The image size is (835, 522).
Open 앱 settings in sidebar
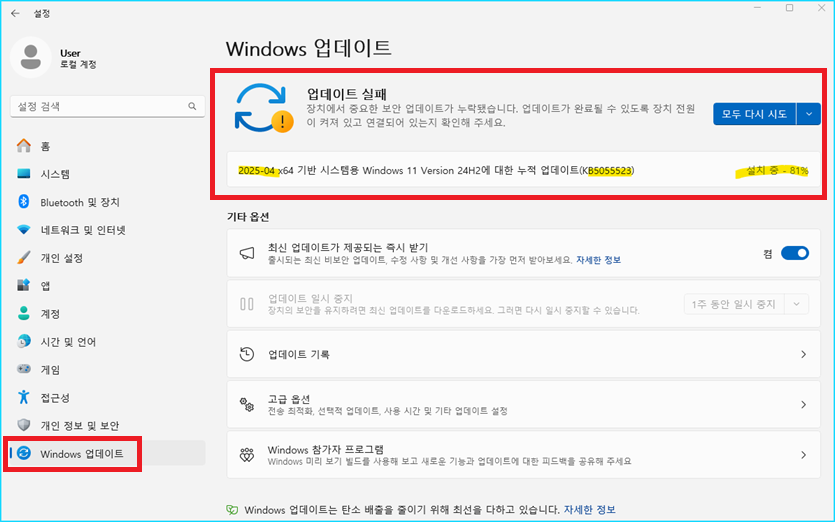point(107,286)
